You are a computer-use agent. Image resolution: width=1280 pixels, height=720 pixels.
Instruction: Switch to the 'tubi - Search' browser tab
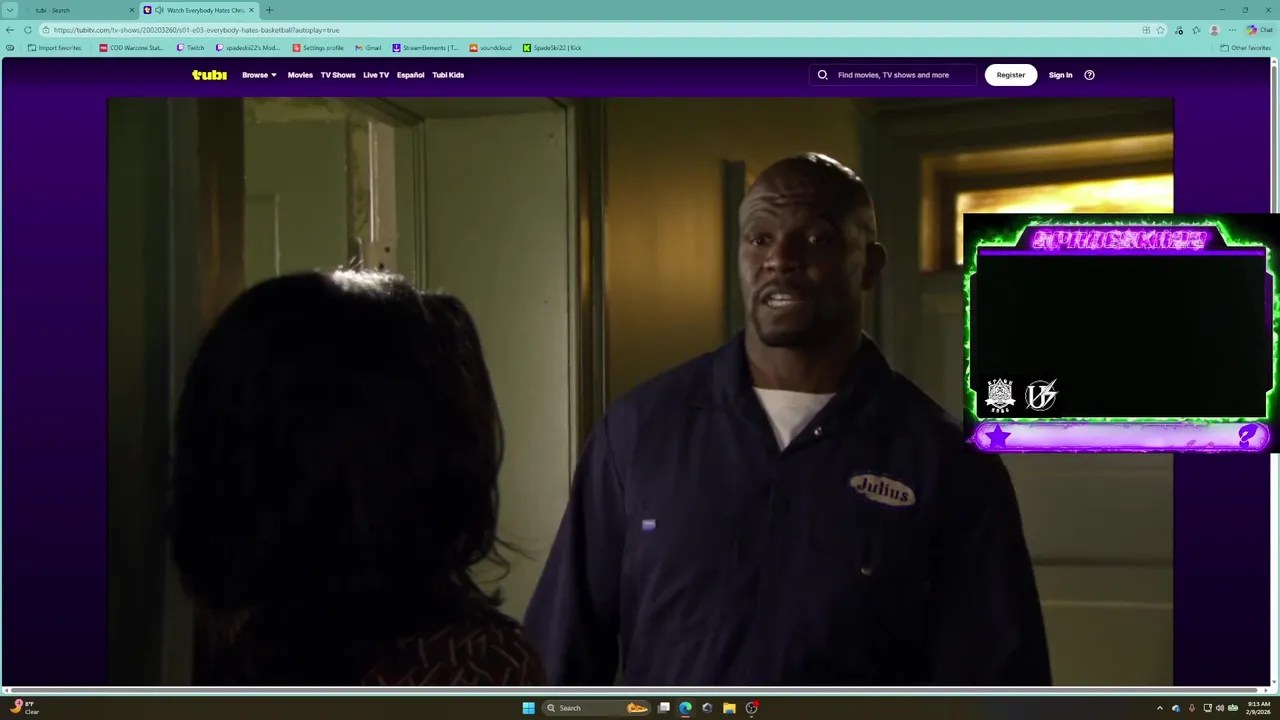(80, 10)
